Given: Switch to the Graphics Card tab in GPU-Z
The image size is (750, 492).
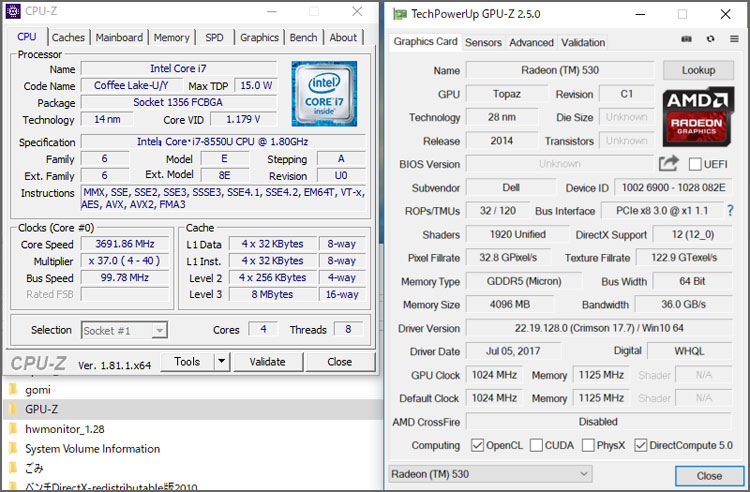Looking at the screenshot, I should (x=425, y=42).
